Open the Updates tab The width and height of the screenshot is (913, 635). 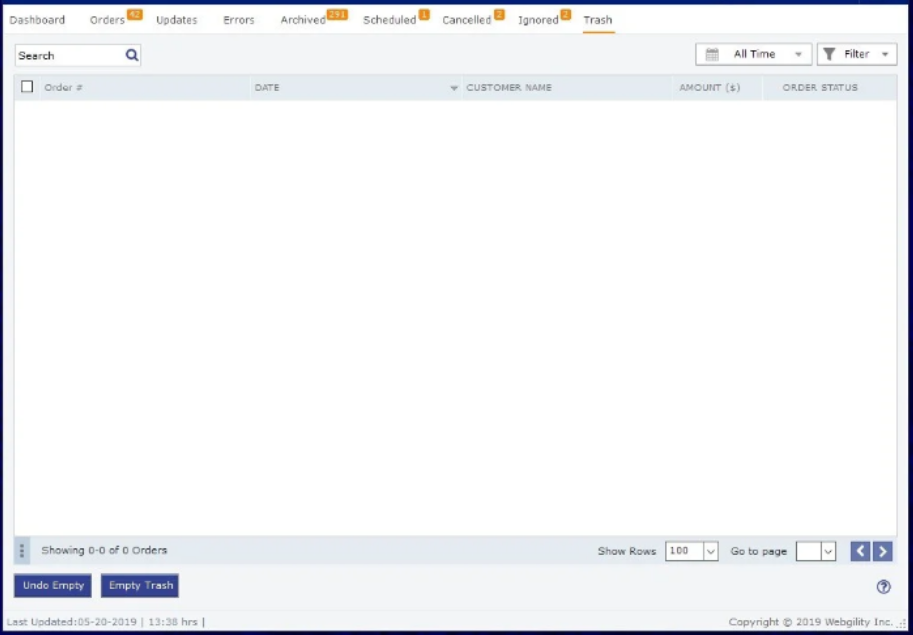click(x=176, y=20)
